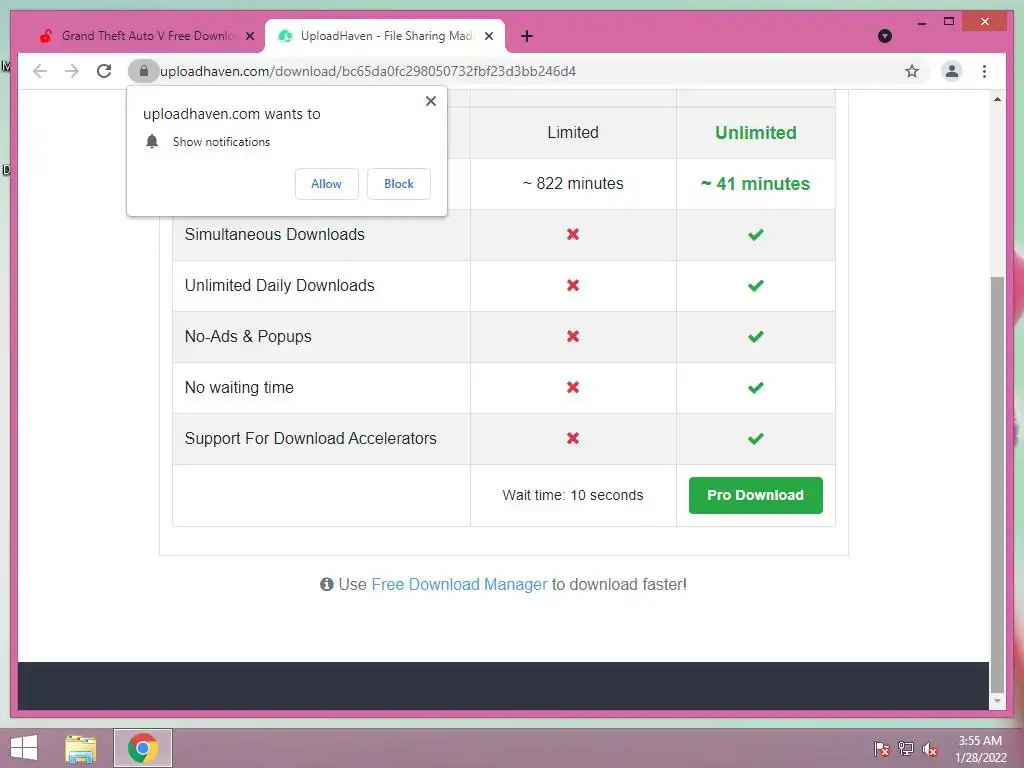Open File Explorer from the taskbar
1024x768 pixels.
coord(81,748)
